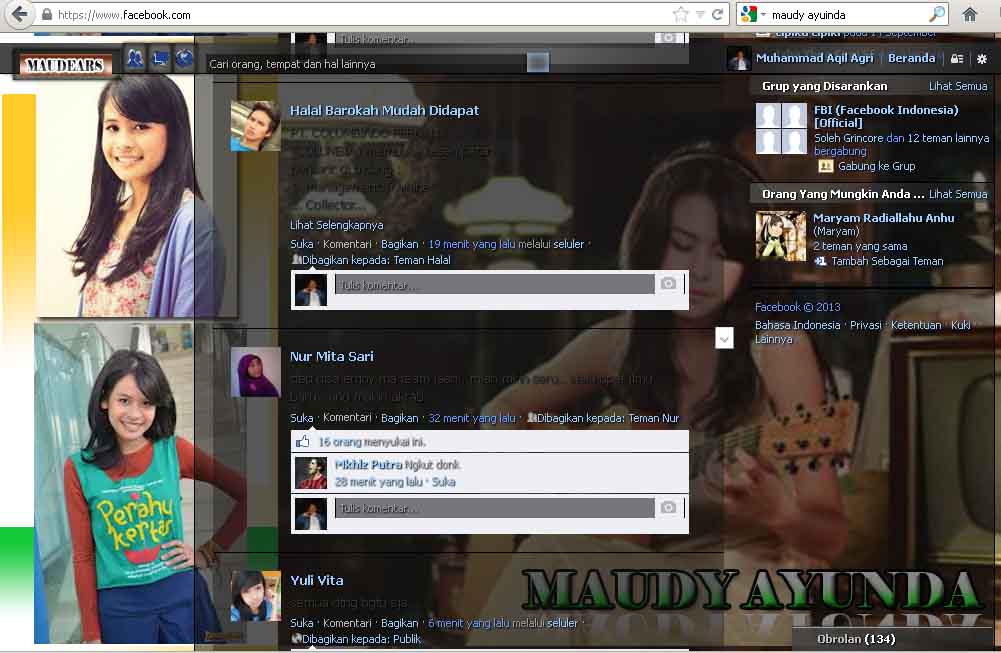Click Lihat Selengkapnya to expand post
Image resolution: width=1001 pixels, height=653 pixels.
point(336,225)
